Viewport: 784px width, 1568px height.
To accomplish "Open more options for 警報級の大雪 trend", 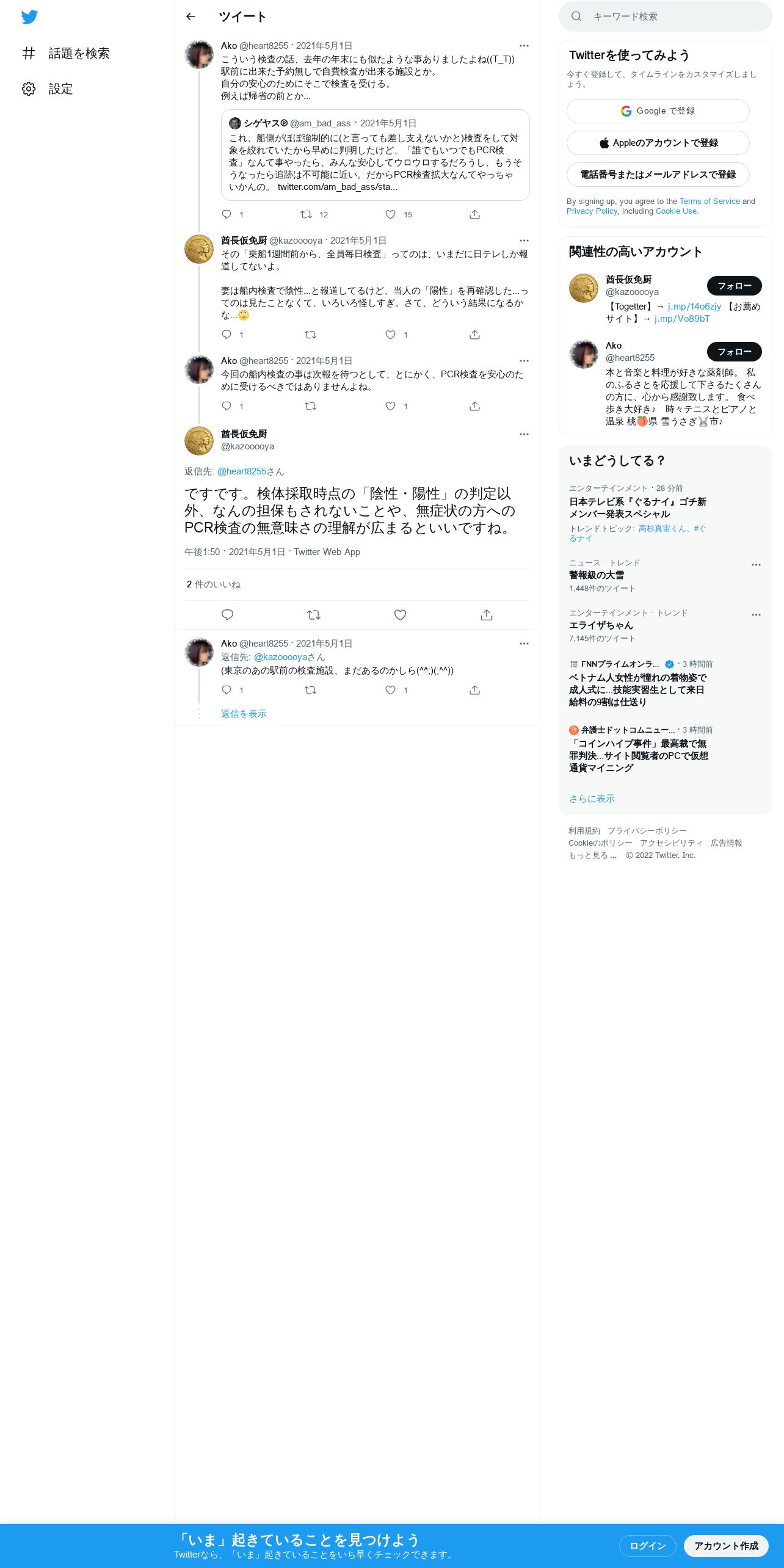I will (x=756, y=565).
